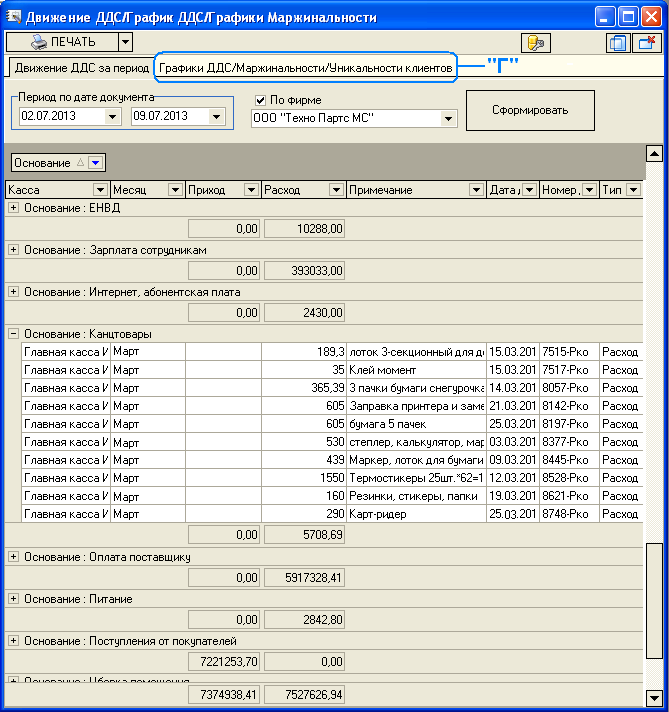Click the Сформировать button
The width and height of the screenshot is (669, 712).
point(530,110)
